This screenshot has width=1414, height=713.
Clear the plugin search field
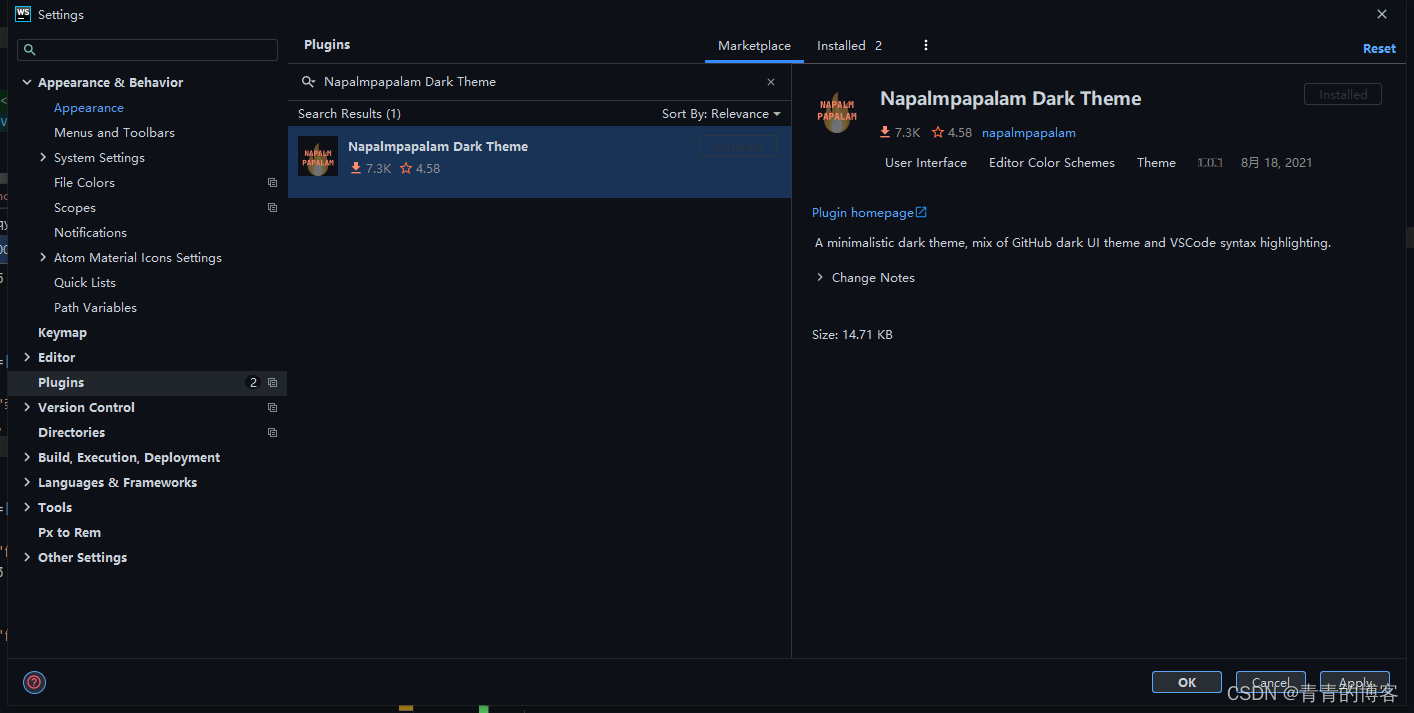pyautogui.click(x=771, y=82)
